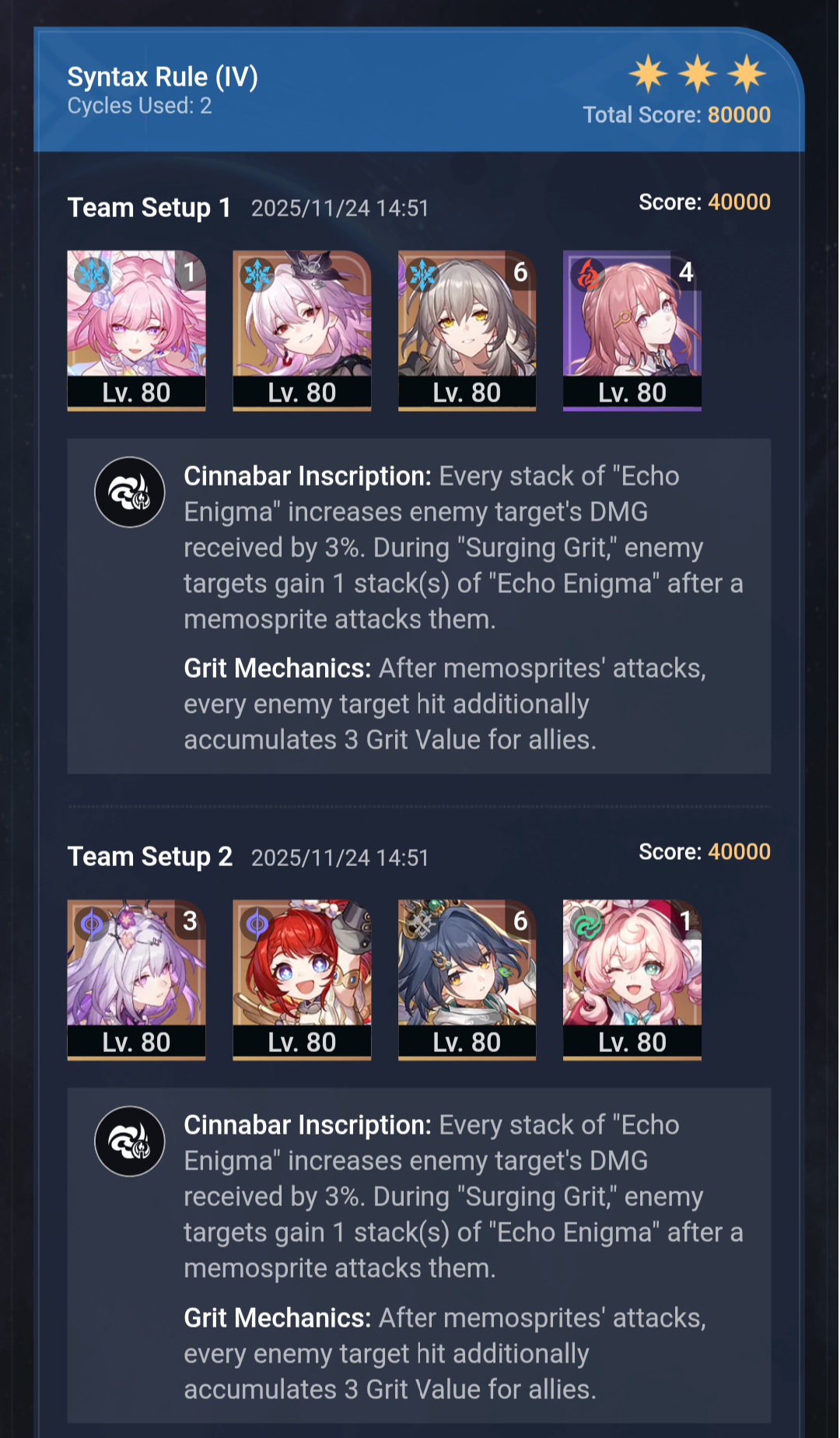Click the Team Setup 1 Score 40000

tap(705, 202)
